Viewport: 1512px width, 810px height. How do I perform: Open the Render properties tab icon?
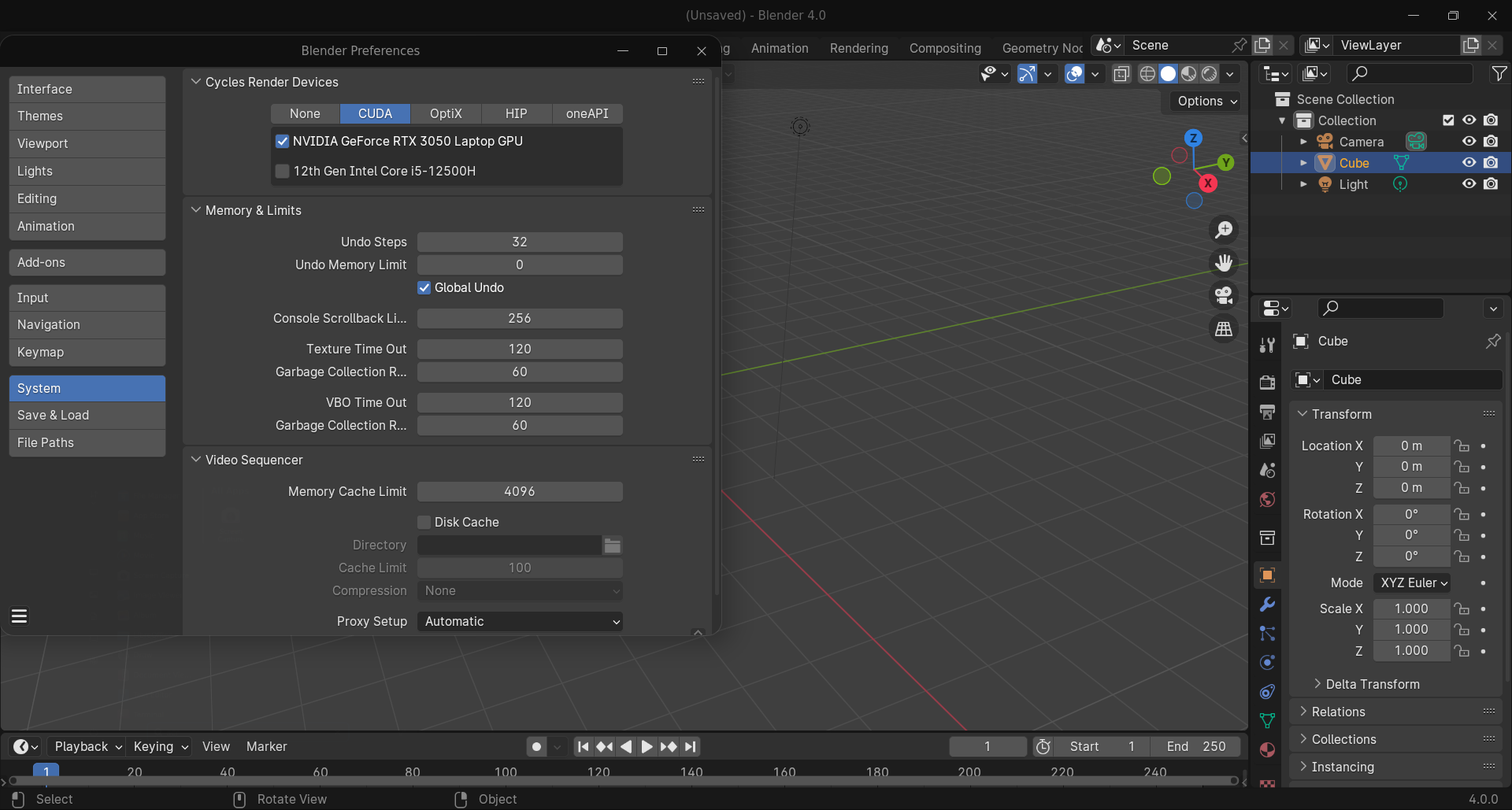[x=1267, y=382]
